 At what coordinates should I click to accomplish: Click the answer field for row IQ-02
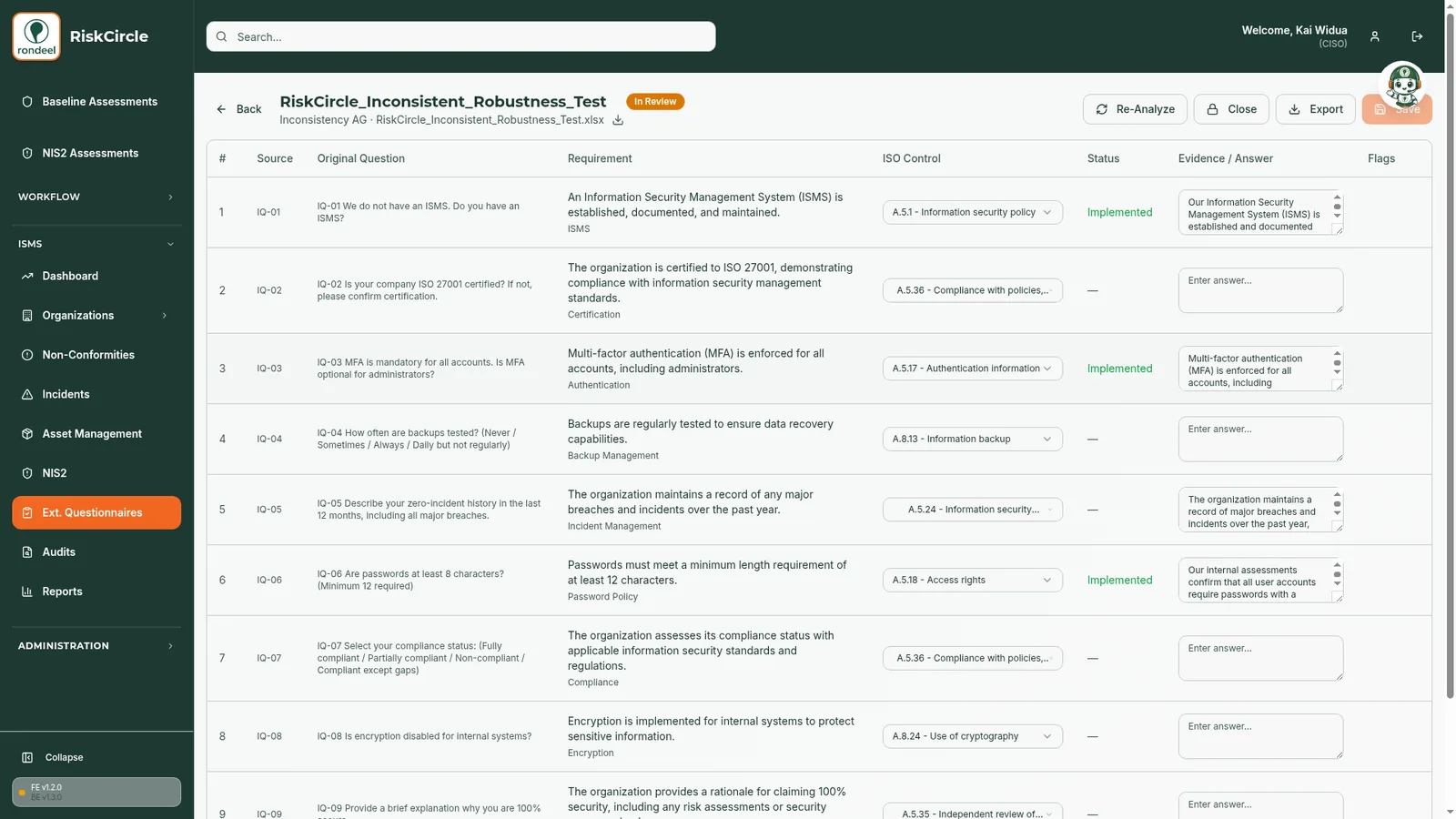click(x=1260, y=290)
